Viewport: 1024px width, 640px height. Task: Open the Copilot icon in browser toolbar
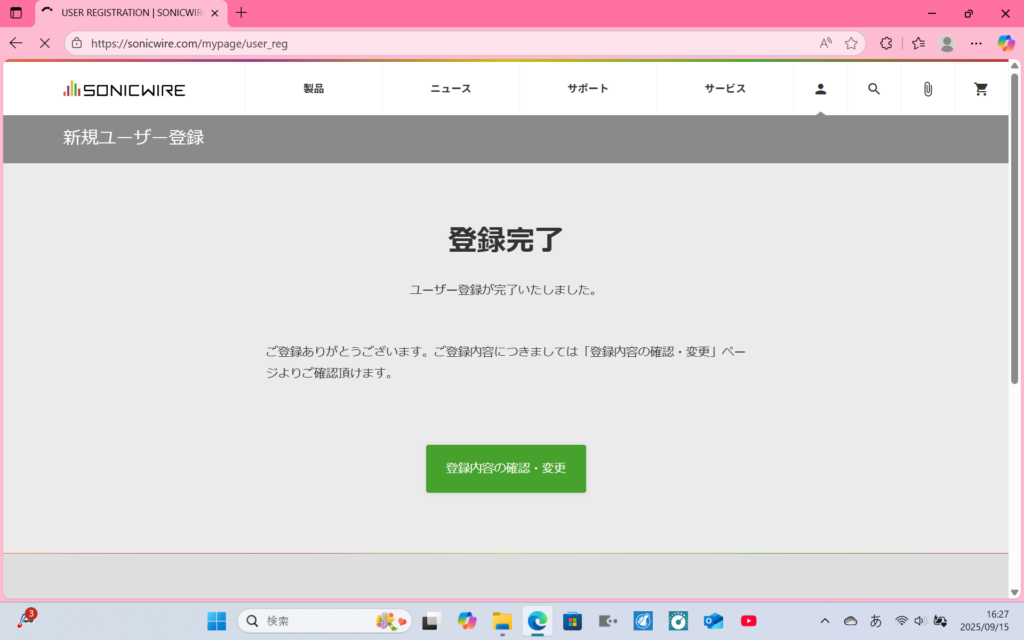point(1006,43)
